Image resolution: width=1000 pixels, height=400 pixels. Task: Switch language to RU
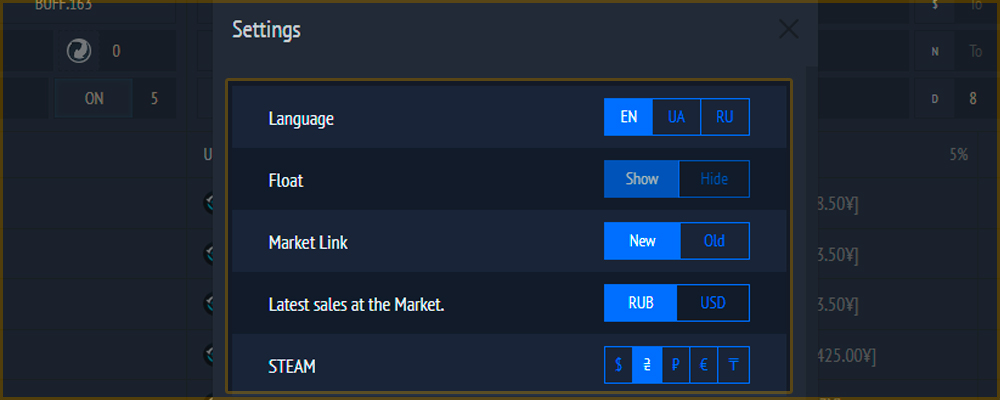[x=725, y=117]
